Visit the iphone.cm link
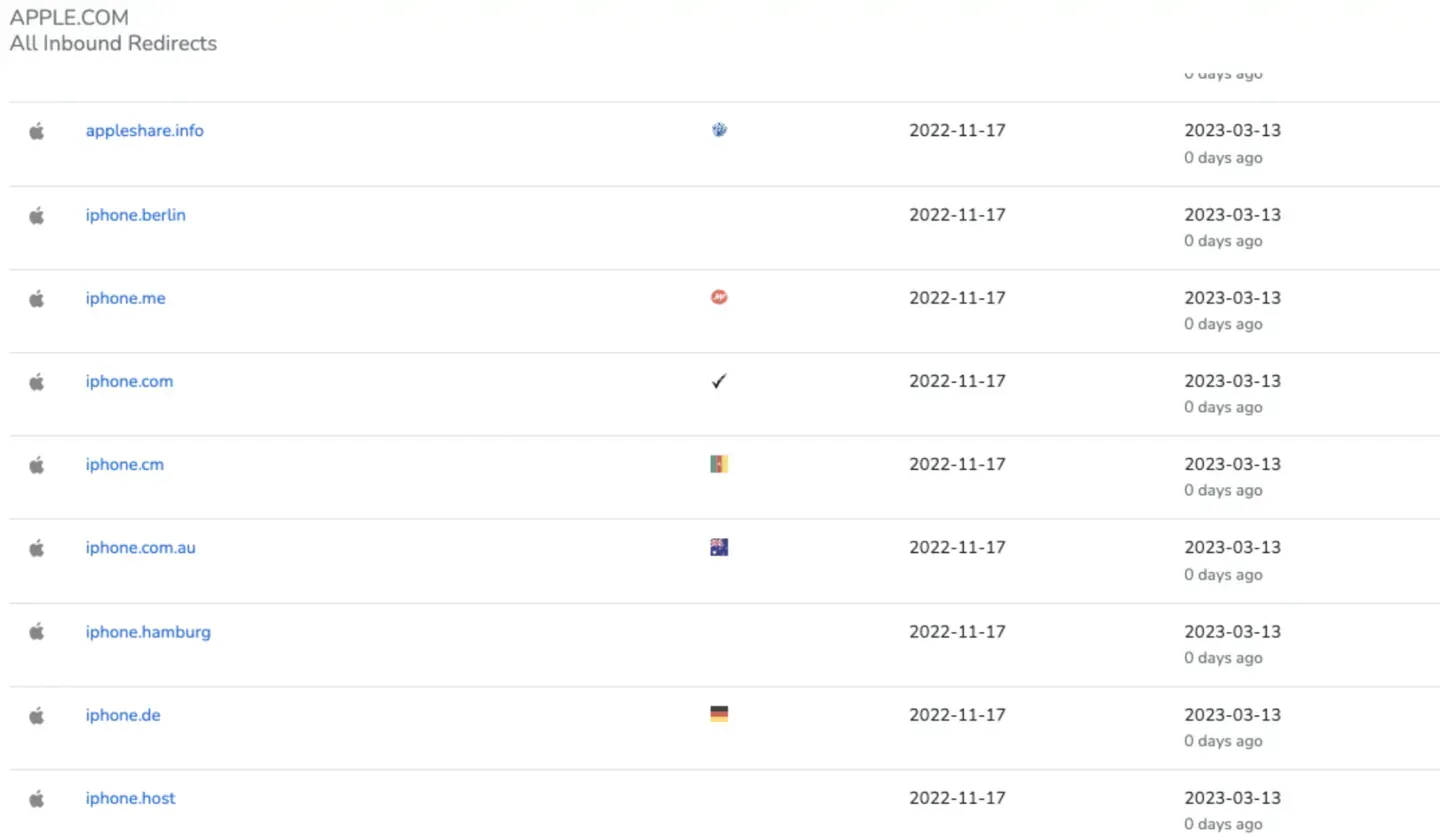The width and height of the screenshot is (1440, 840). click(x=124, y=464)
